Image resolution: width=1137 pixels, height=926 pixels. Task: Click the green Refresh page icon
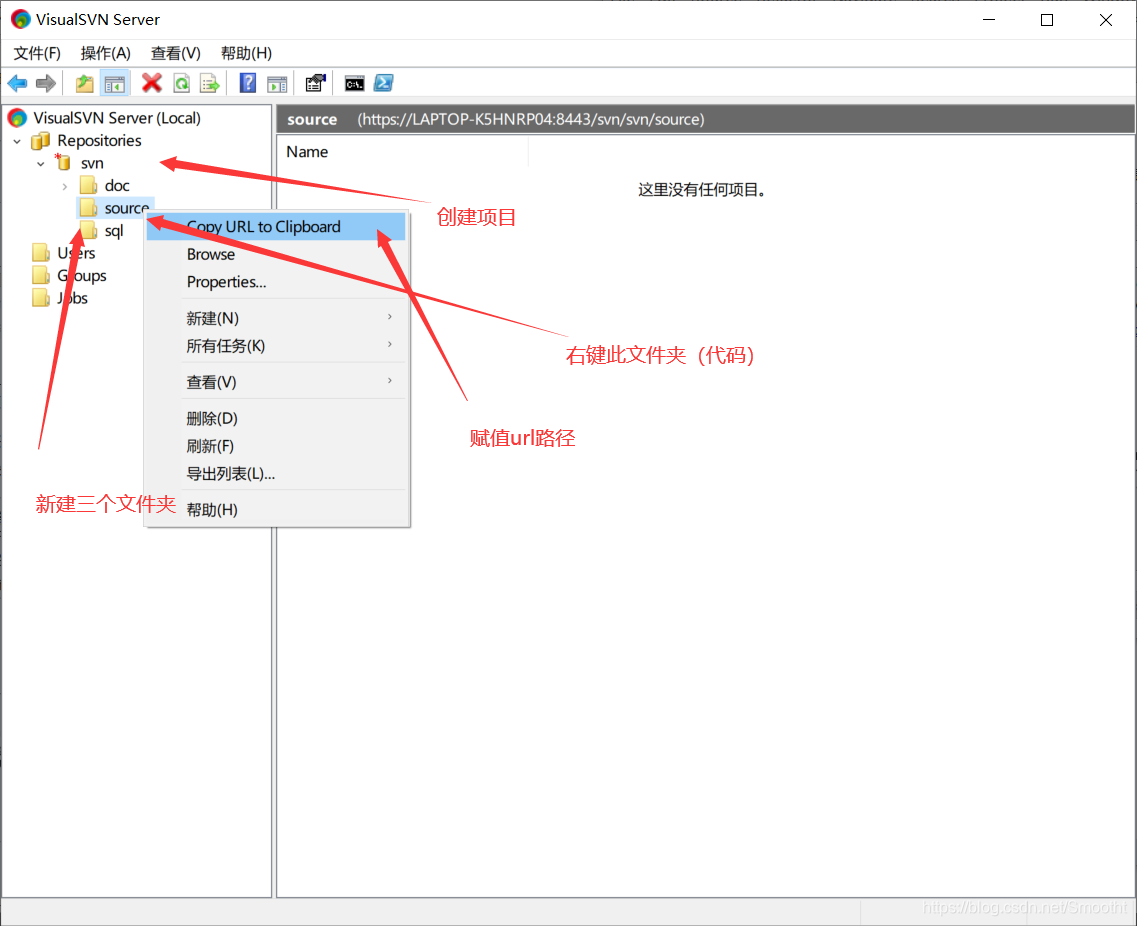181,83
